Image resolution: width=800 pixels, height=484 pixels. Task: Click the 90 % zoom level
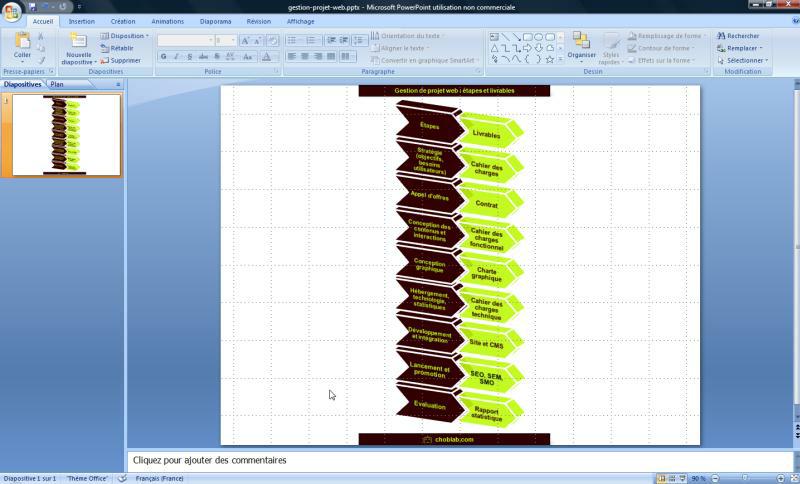click(698, 478)
